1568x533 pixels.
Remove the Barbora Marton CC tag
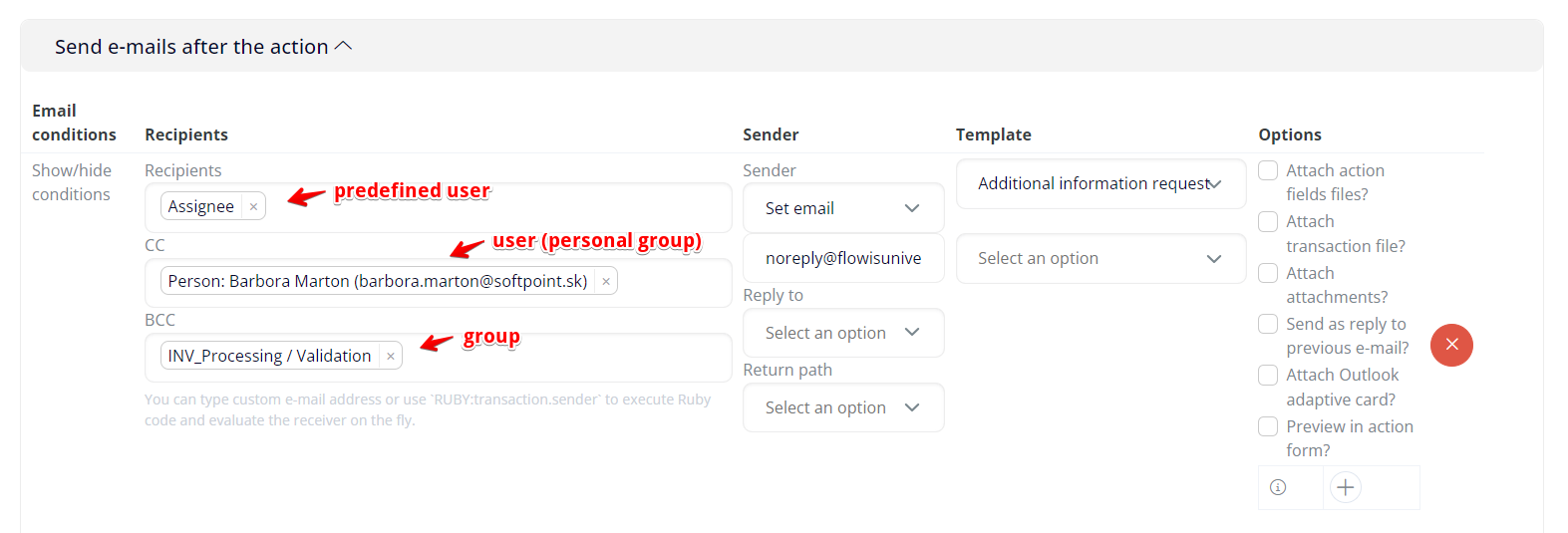tap(605, 282)
